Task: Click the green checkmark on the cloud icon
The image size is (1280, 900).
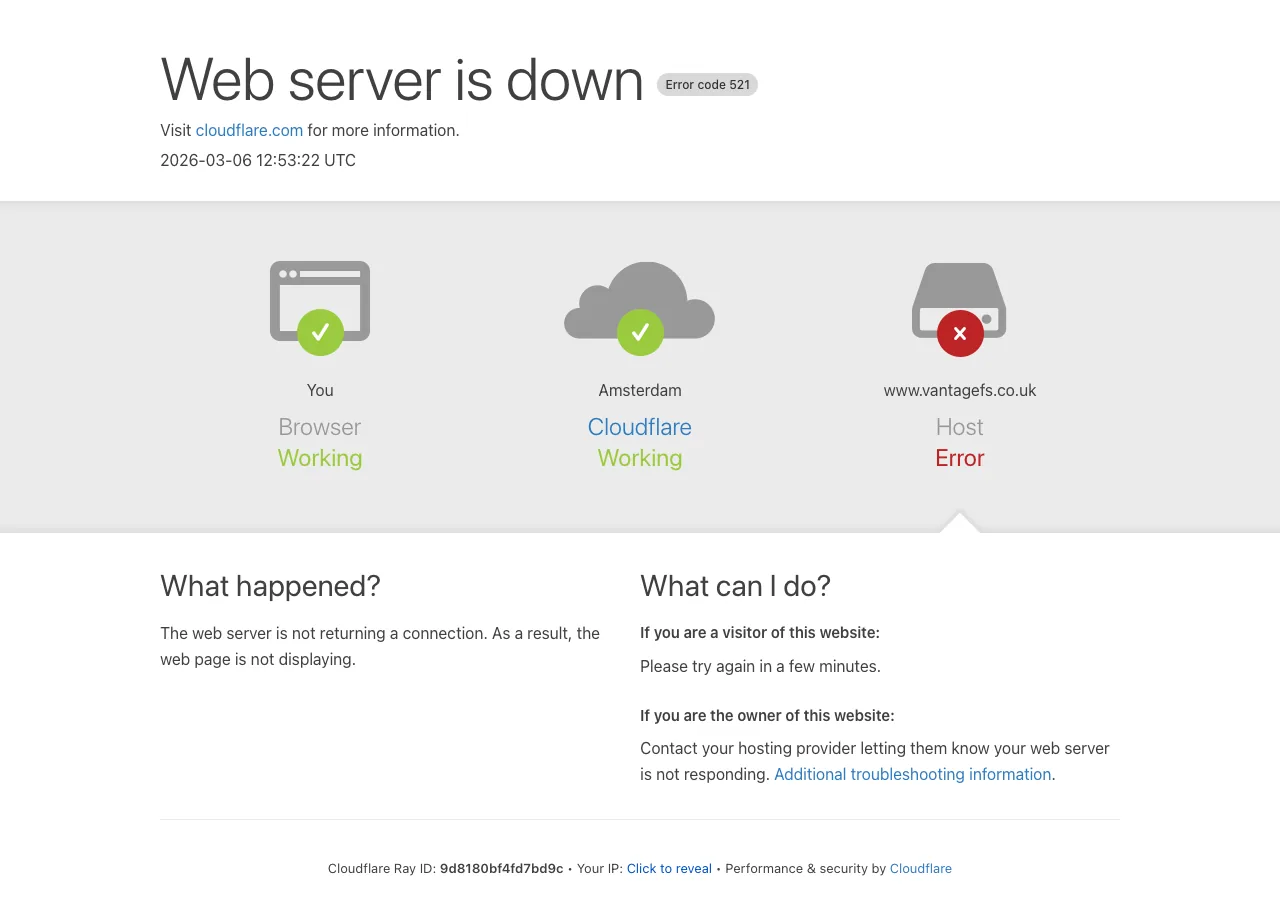Action: 640,332
